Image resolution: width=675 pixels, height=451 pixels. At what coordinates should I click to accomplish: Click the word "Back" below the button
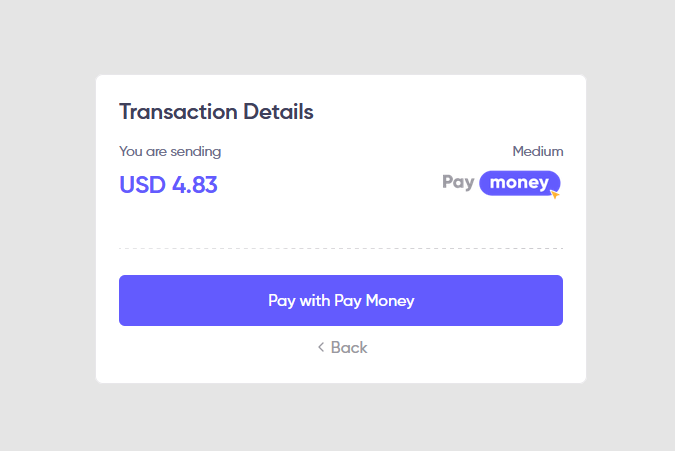pyautogui.click(x=349, y=347)
